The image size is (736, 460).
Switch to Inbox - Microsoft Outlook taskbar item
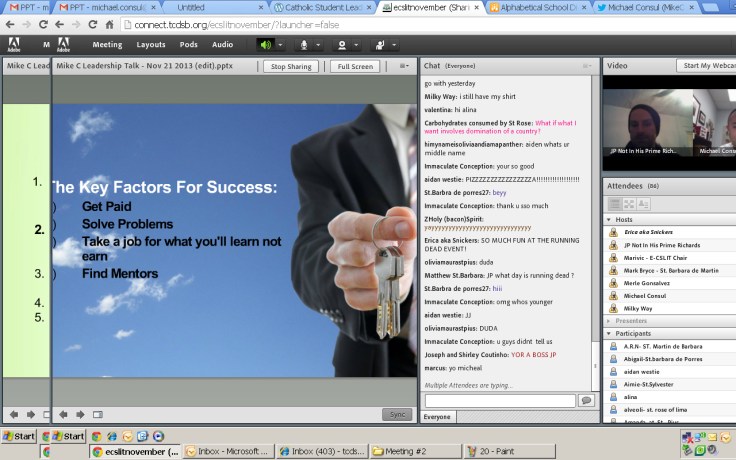[228, 452]
